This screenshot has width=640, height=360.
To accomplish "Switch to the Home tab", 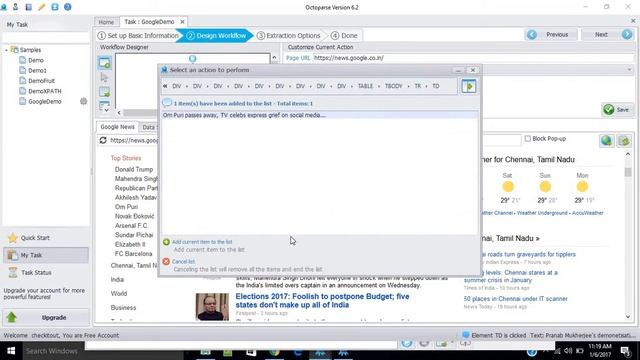I will 106,22.
